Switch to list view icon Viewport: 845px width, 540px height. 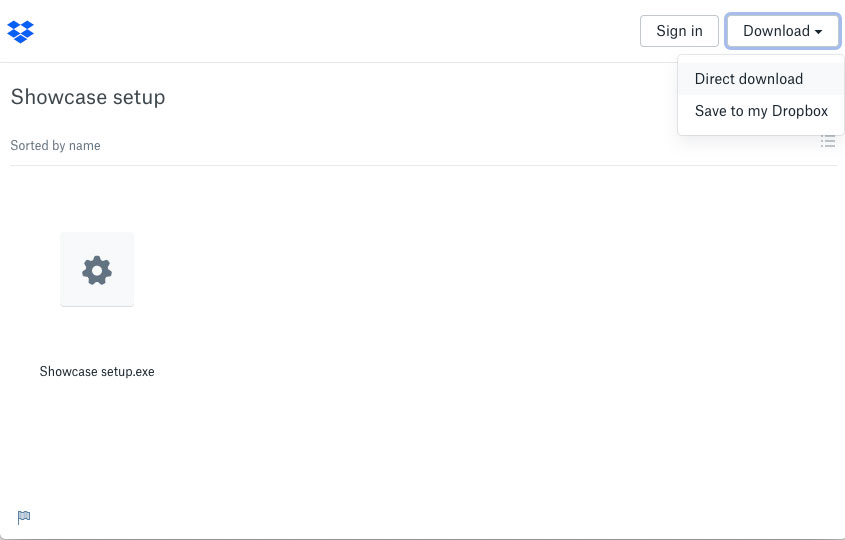[828, 142]
